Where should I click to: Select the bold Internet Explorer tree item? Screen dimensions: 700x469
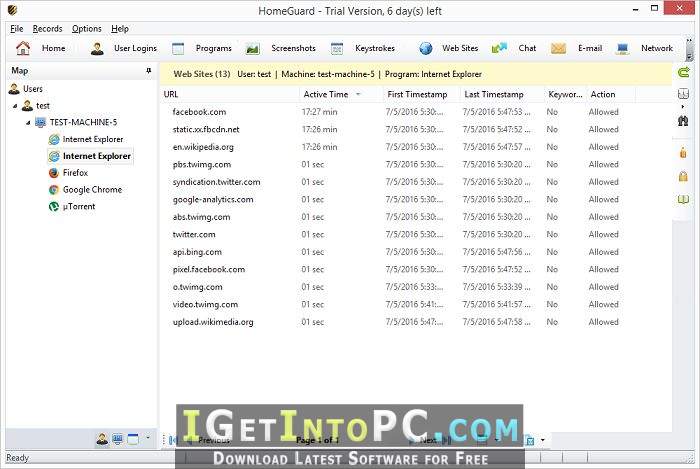[x=90, y=156]
